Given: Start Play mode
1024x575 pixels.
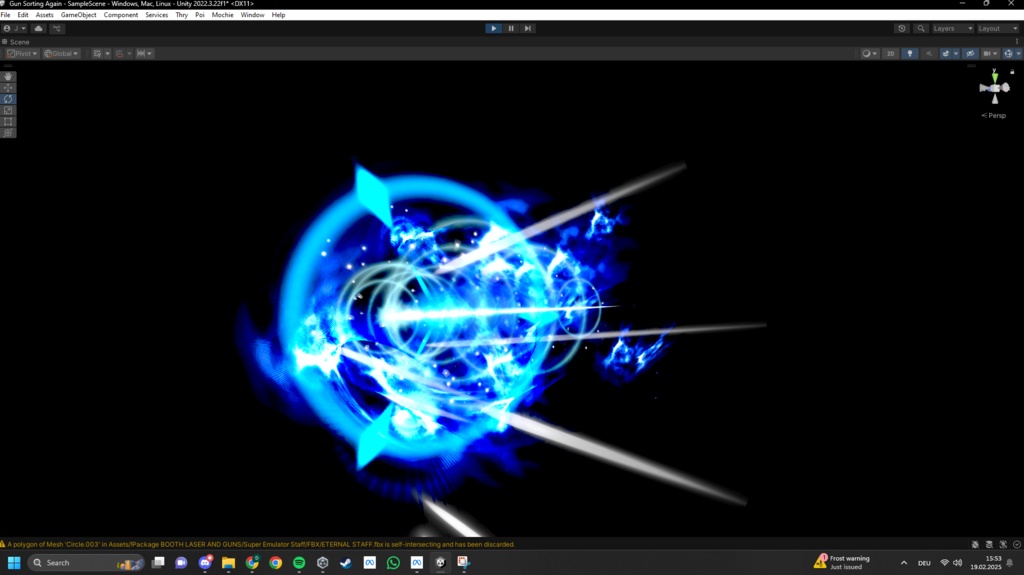Looking at the screenshot, I should (494, 28).
